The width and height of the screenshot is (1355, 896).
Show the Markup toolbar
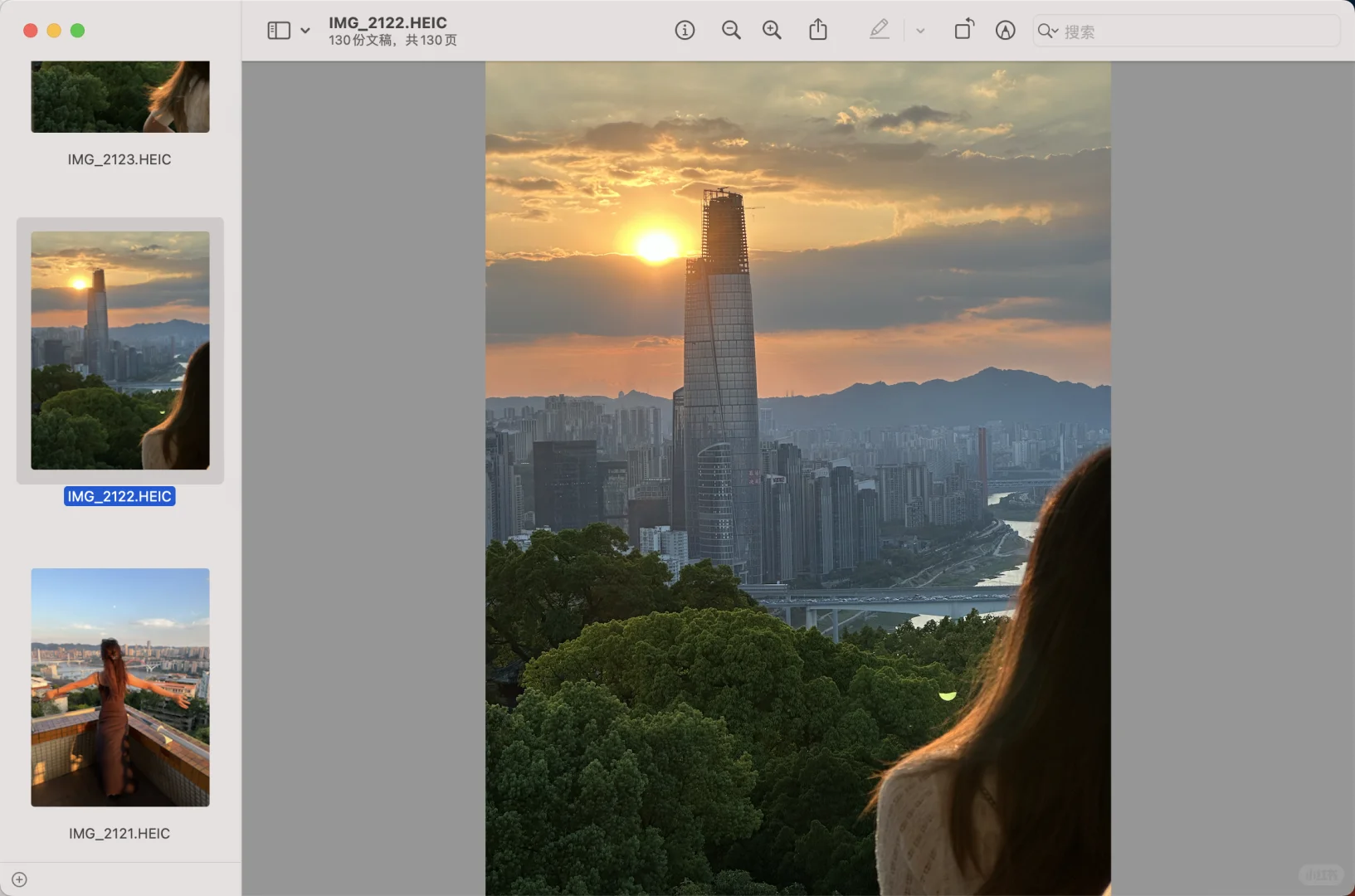(1006, 31)
